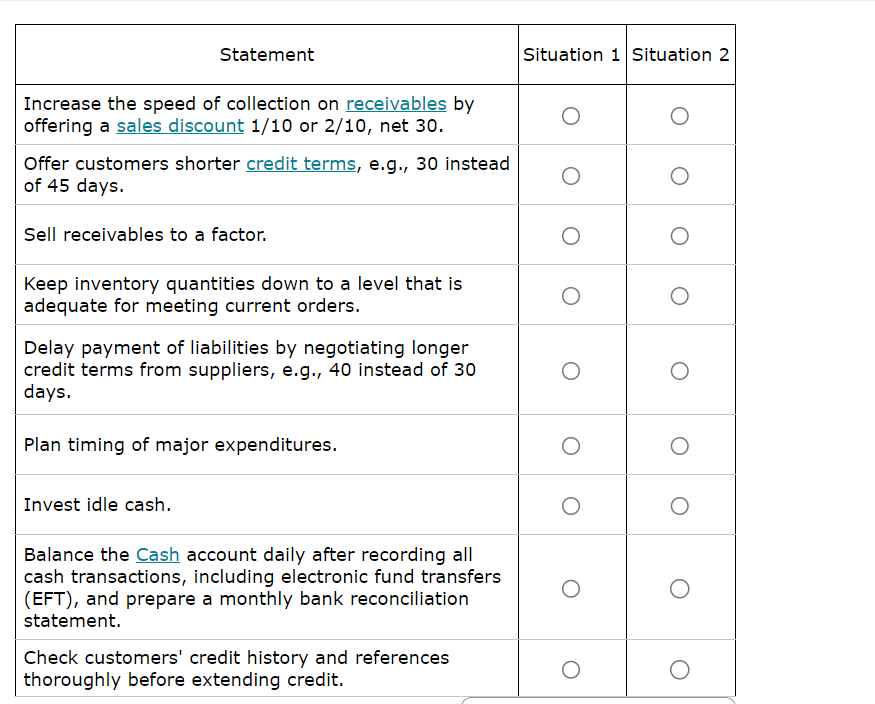Select Situation 2 for planning major expenditures
This screenshot has height=704, width=875.
tap(680, 445)
